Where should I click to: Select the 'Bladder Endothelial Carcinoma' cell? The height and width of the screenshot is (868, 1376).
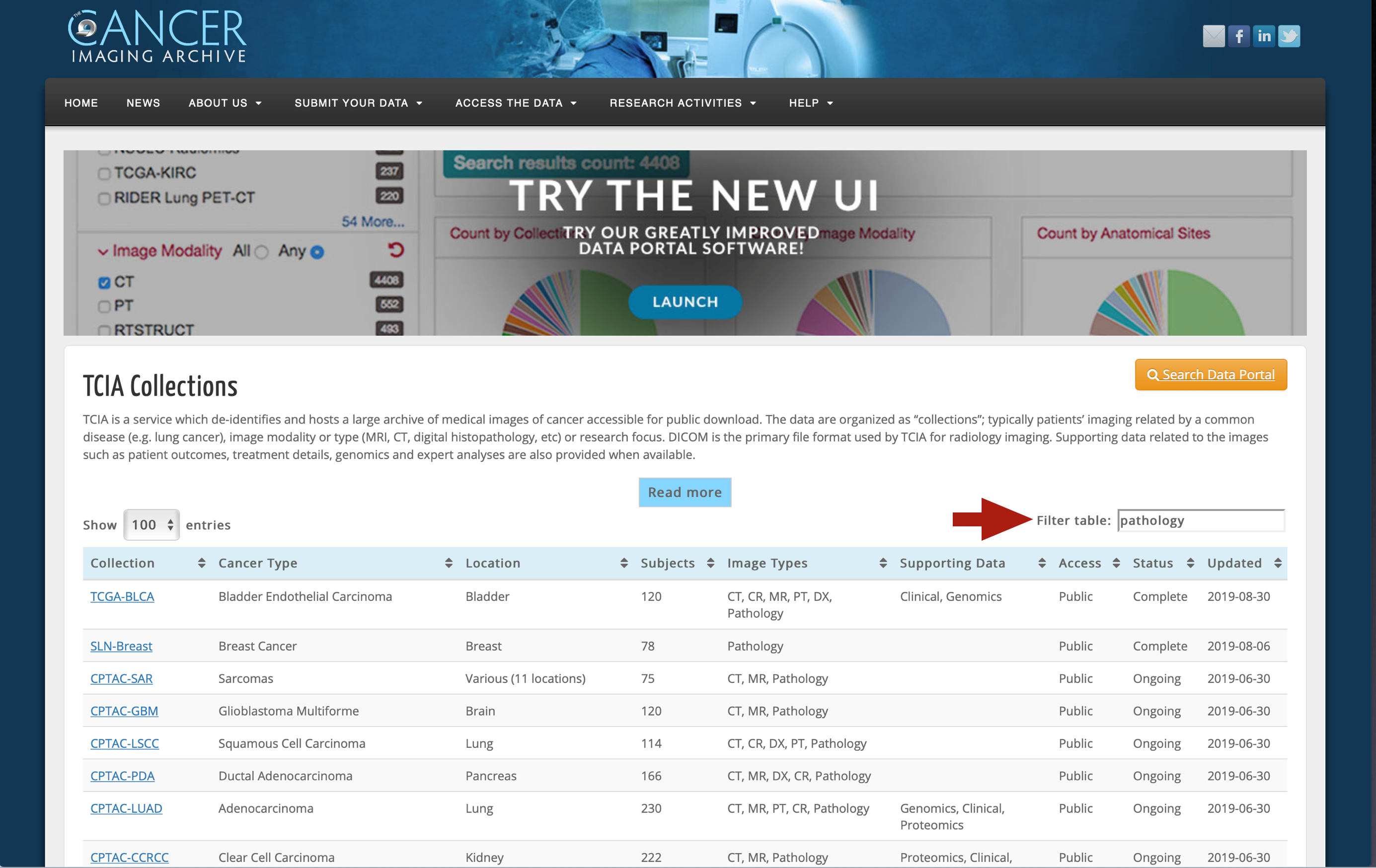[305, 596]
